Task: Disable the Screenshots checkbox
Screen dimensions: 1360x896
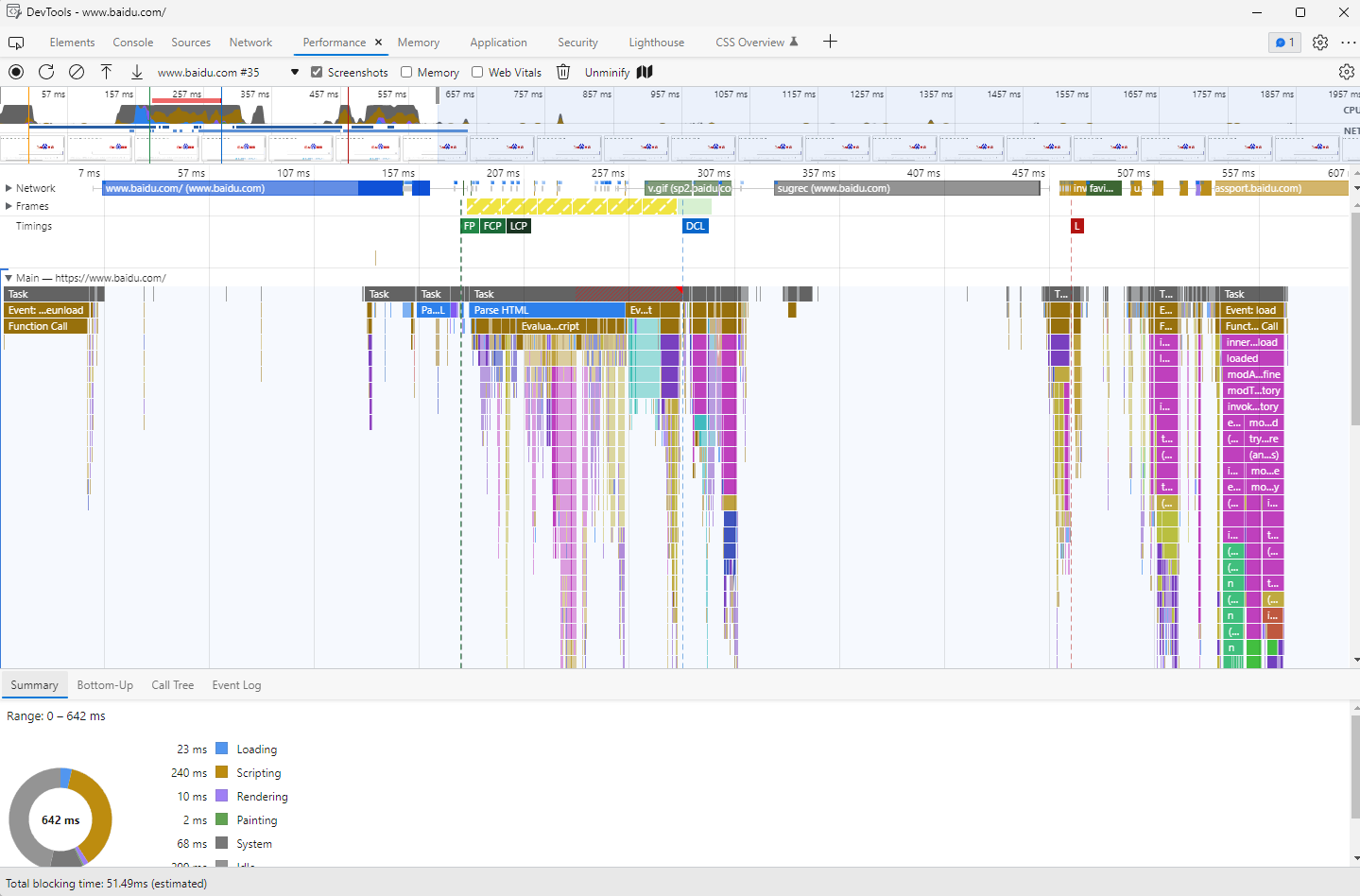Action: tap(316, 72)
